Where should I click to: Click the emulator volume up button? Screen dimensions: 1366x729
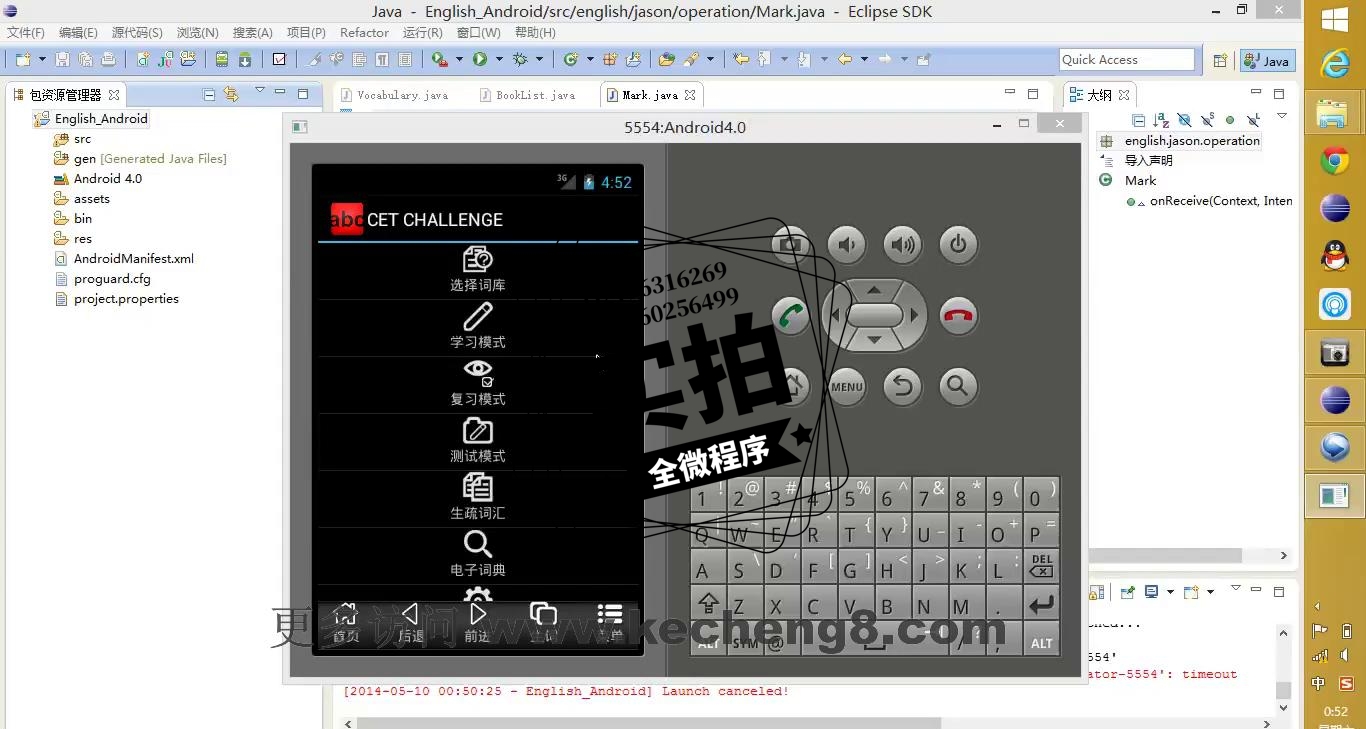pos(903,244)
